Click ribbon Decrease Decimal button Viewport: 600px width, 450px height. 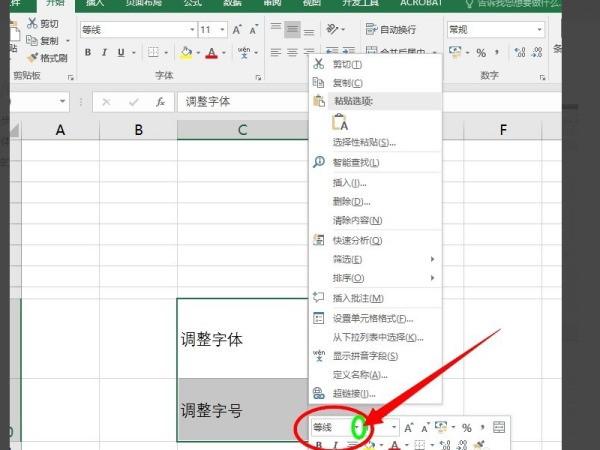[x=537, y=52]
